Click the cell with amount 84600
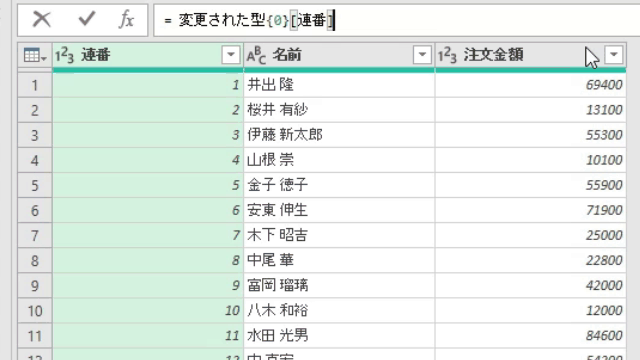Screen dimensions: 640x360 pos(531,336)
